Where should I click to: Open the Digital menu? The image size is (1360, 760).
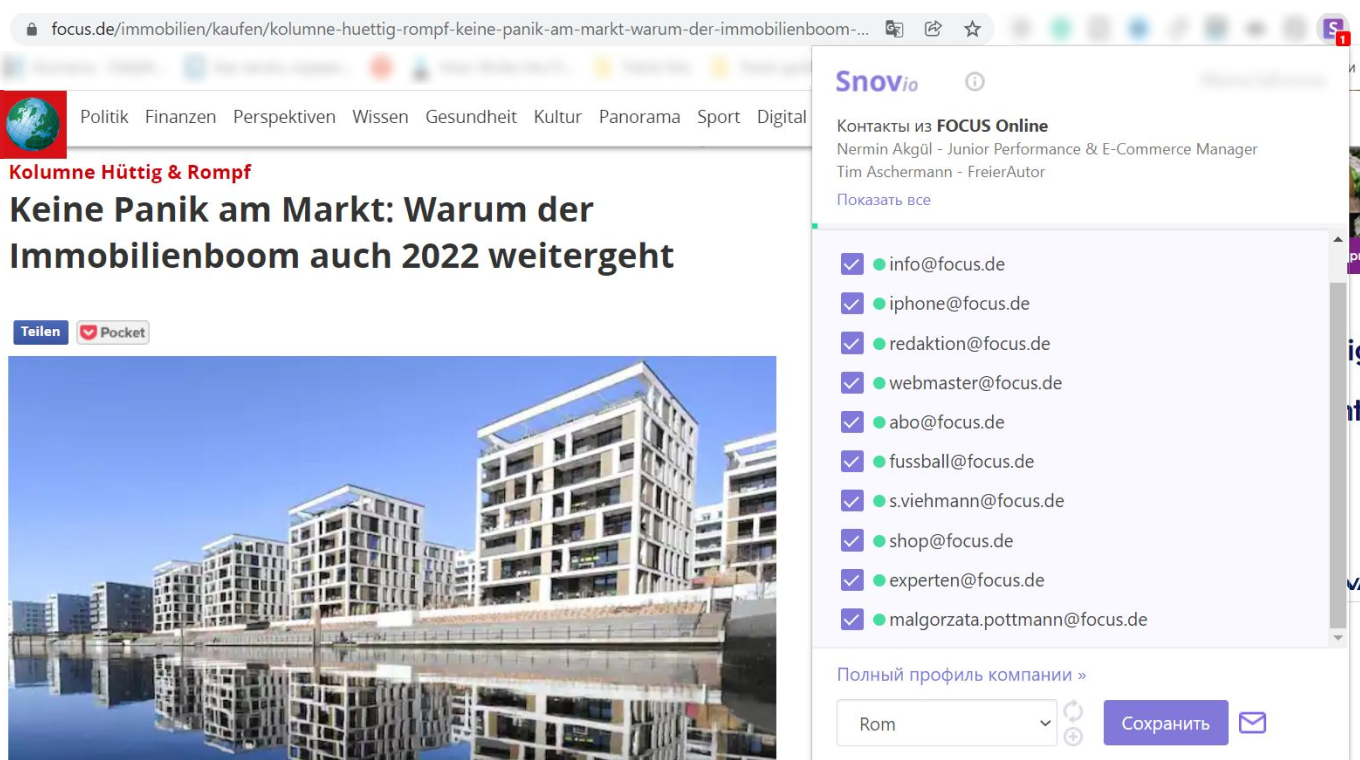pos(782,117)
